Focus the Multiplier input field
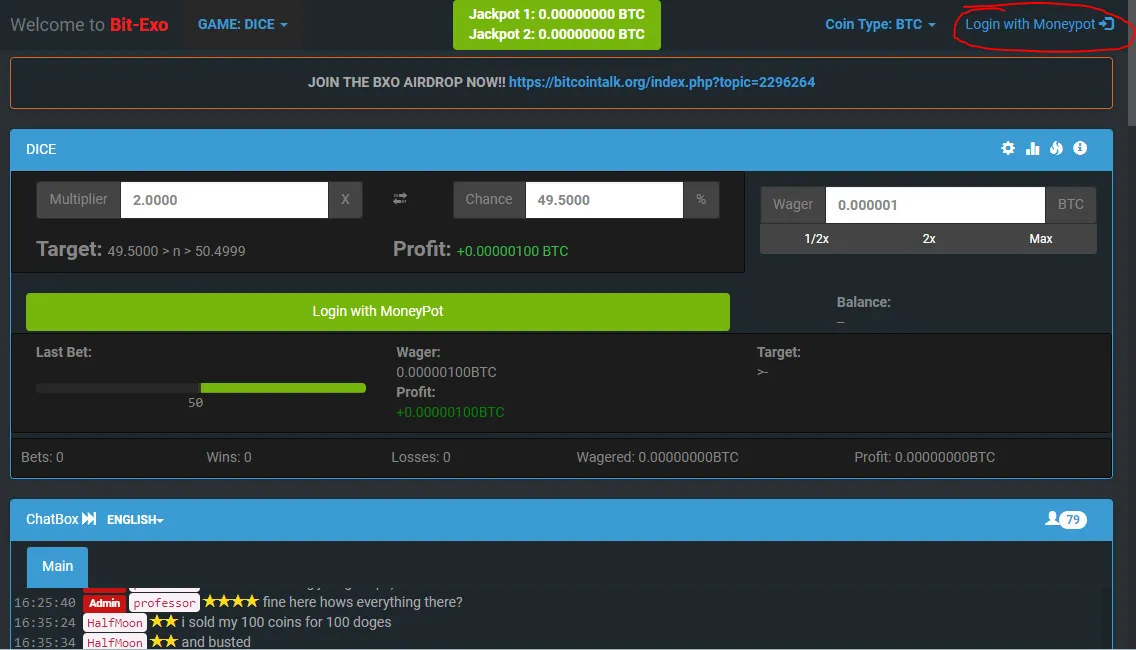Screen dimensions: 1136x650 click(224, 200)
